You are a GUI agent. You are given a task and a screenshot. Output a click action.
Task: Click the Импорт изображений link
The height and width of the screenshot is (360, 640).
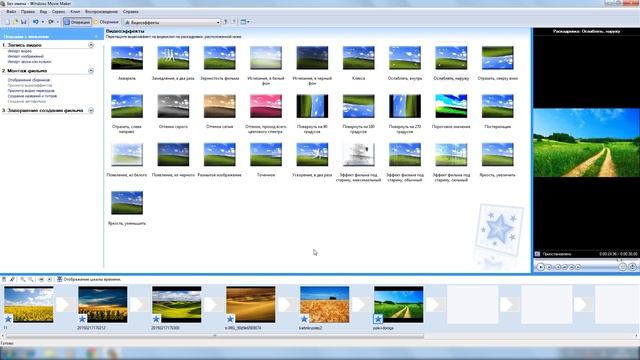click(25, 56)
